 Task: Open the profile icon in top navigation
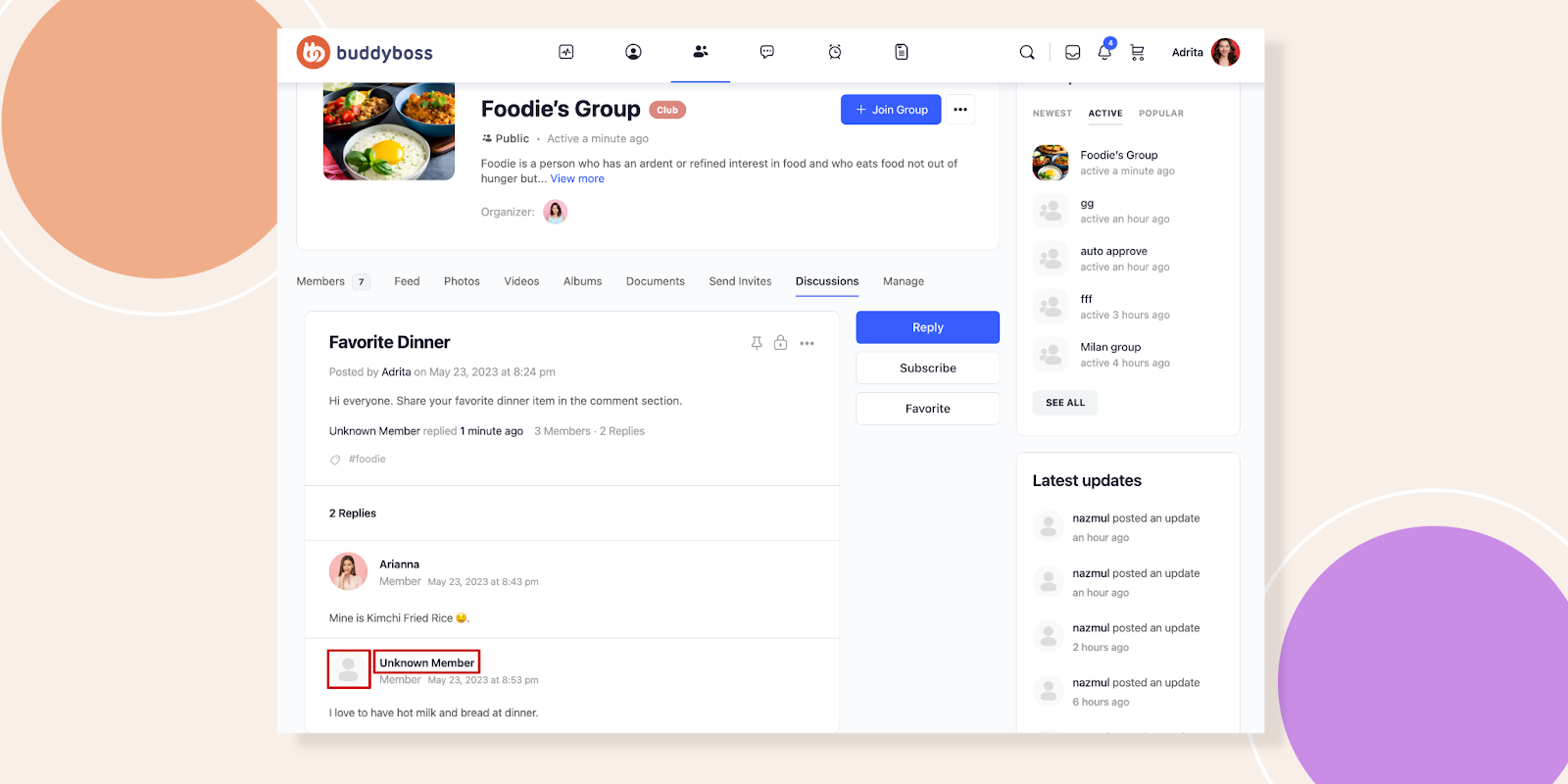(x=633, y=52)
